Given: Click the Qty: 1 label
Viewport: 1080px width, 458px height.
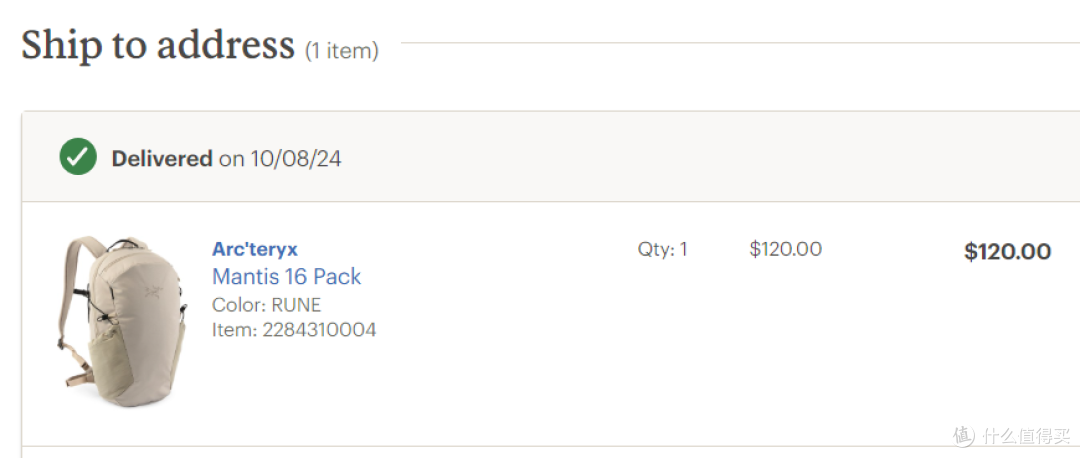Looking at the screenshot, I should pos(663,249).
